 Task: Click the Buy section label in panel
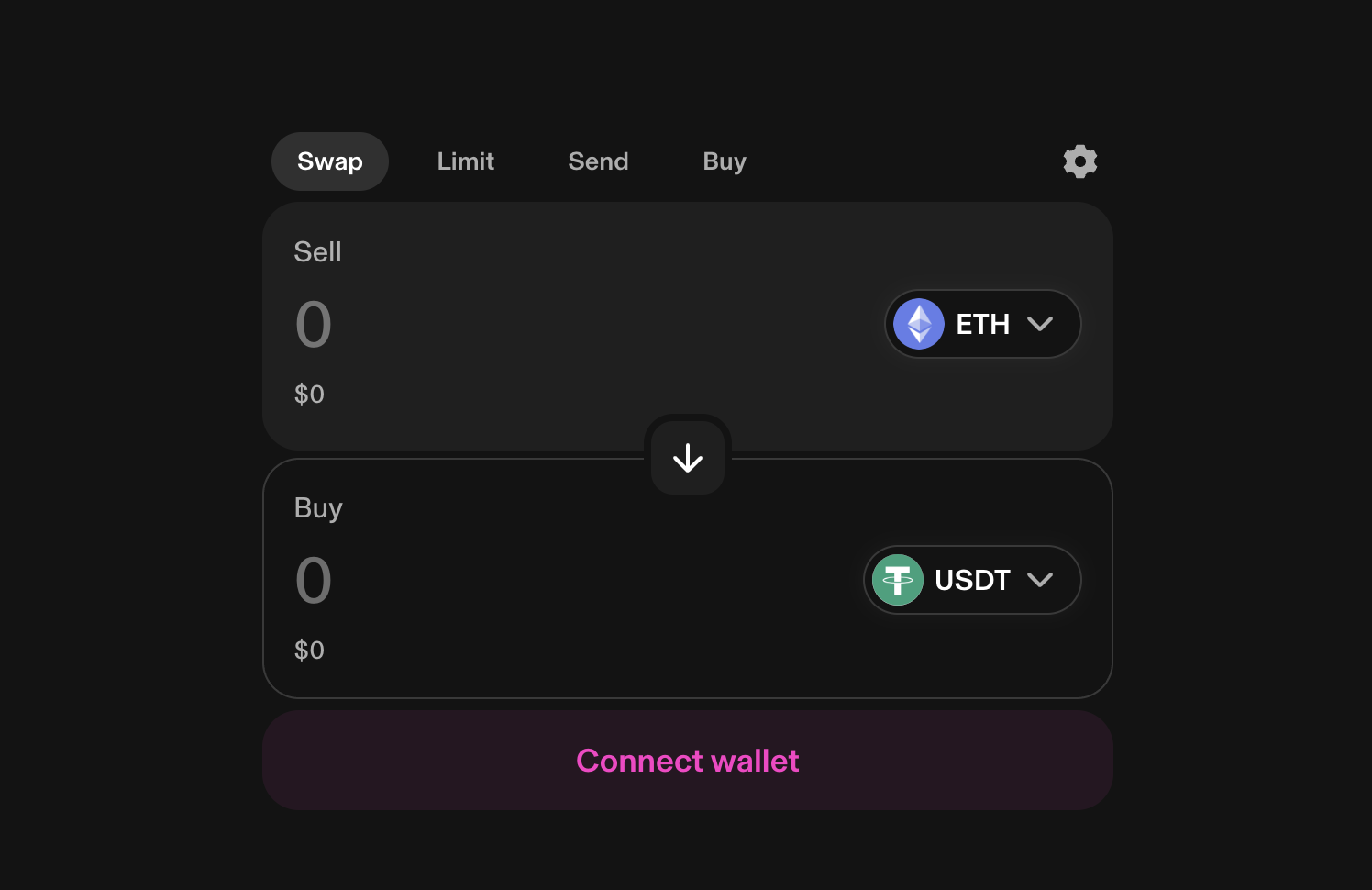click(318, 507)
